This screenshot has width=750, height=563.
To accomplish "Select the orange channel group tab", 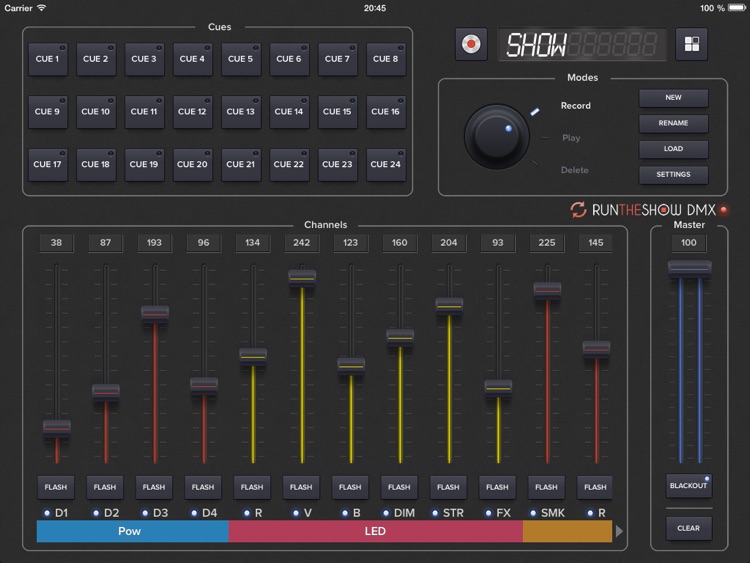I will 567,531.
